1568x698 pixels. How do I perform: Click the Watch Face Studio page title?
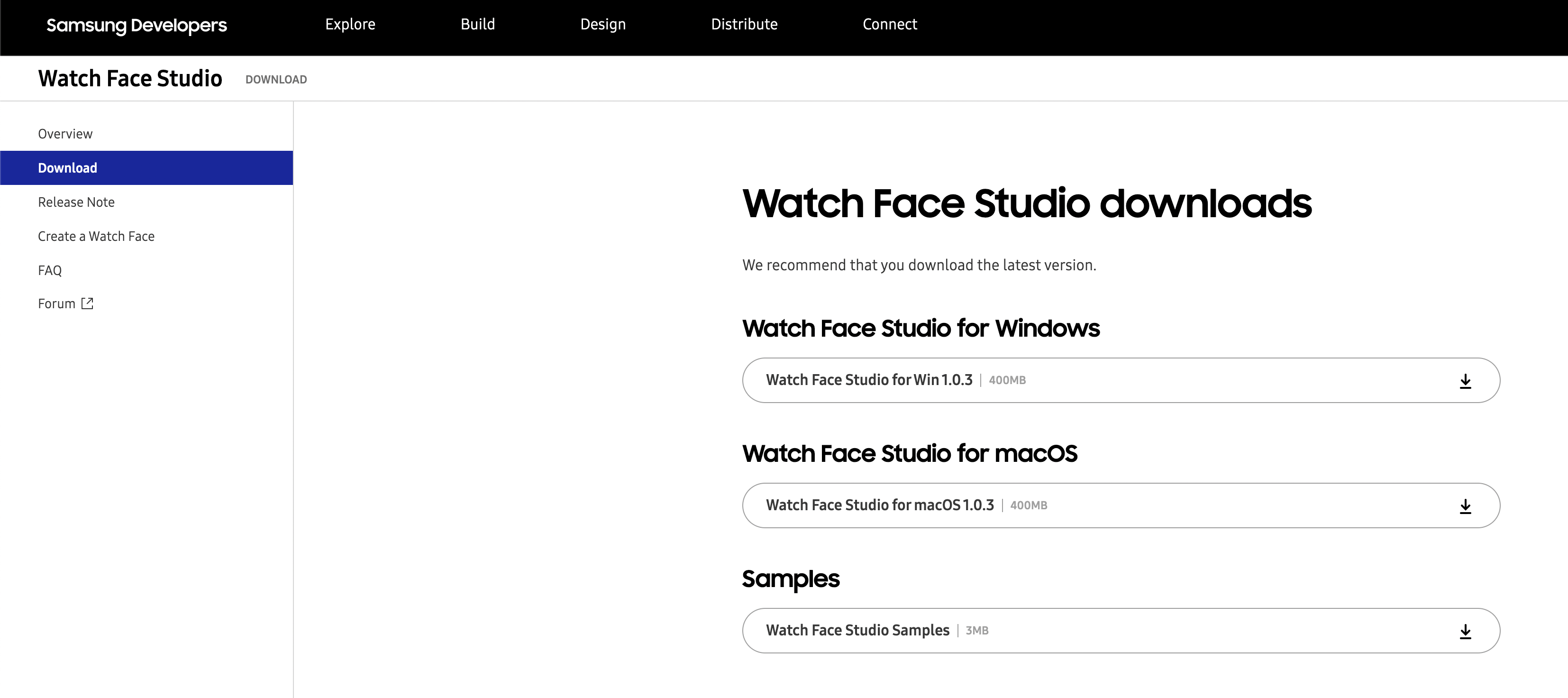(x=130, y=79)
